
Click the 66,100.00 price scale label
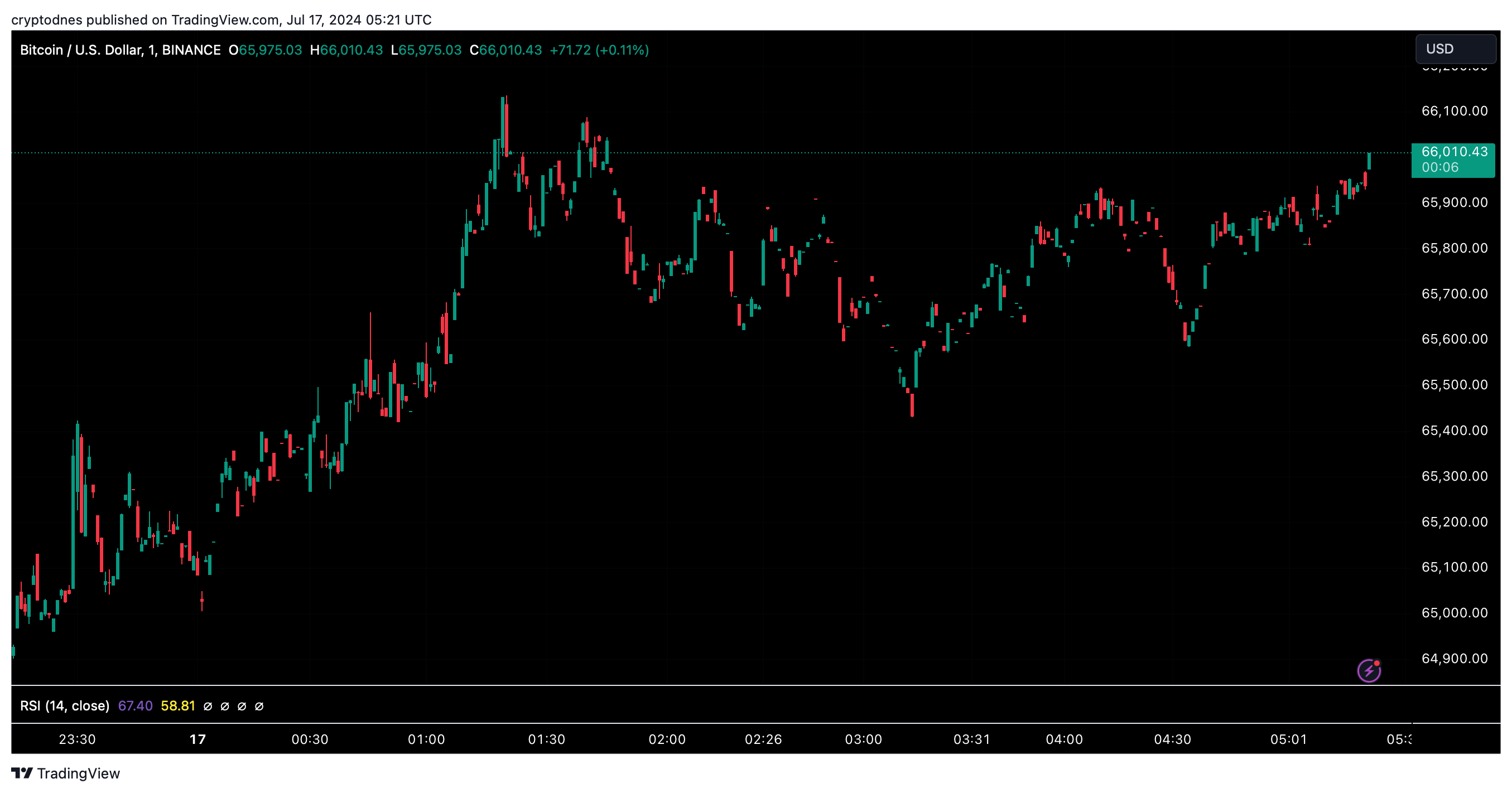1454,111
